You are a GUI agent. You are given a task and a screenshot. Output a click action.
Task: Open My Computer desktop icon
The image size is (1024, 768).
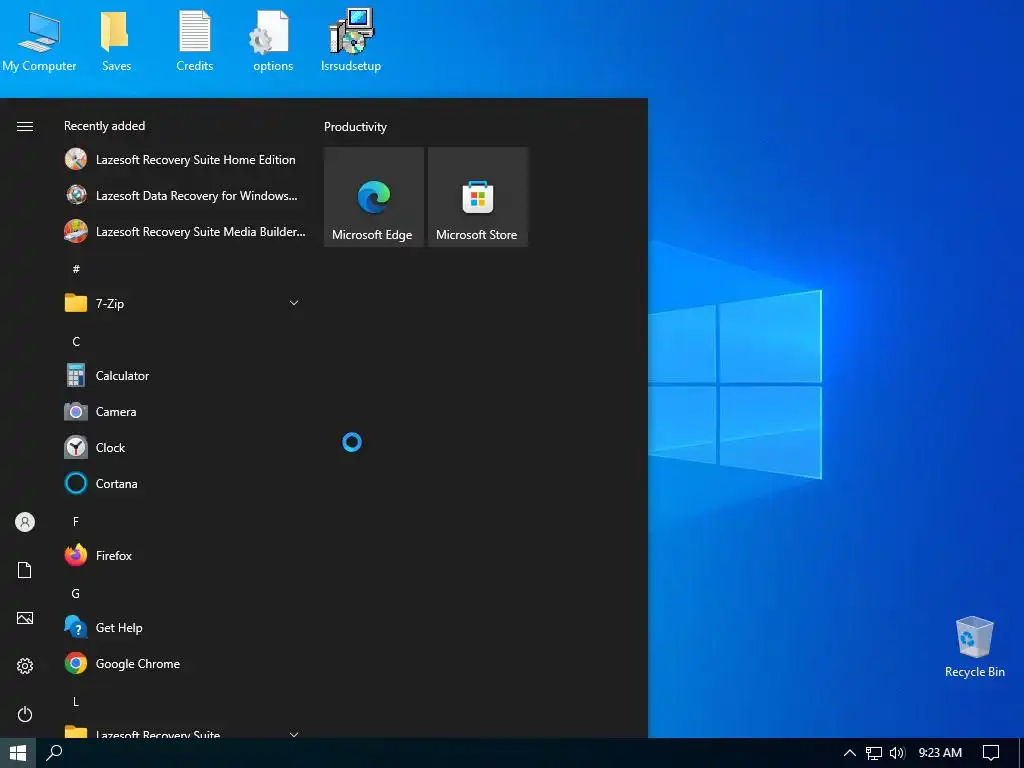[x=39, y=40]
